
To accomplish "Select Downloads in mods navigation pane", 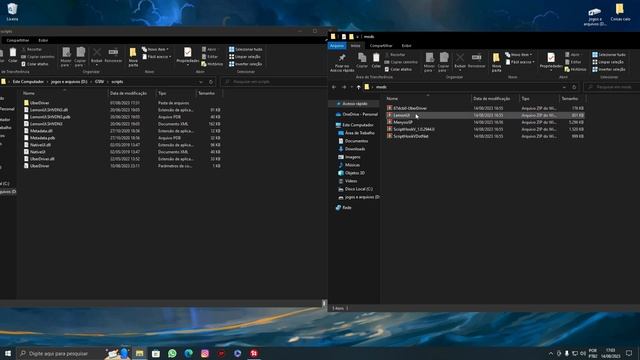I will tap(355, 149).
